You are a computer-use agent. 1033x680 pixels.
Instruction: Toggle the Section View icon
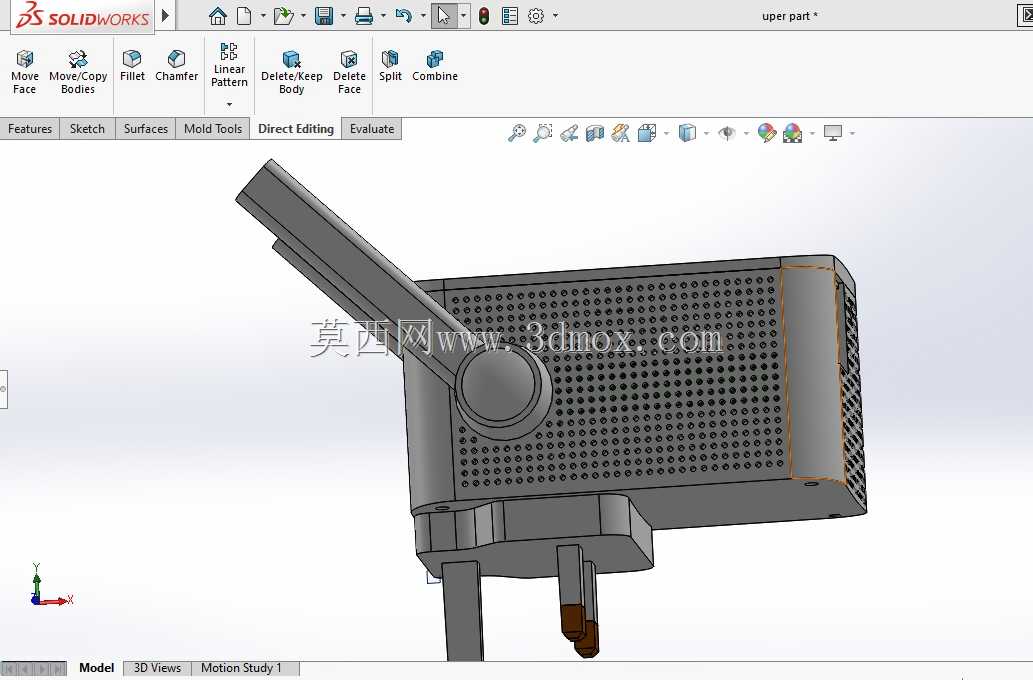595,133
